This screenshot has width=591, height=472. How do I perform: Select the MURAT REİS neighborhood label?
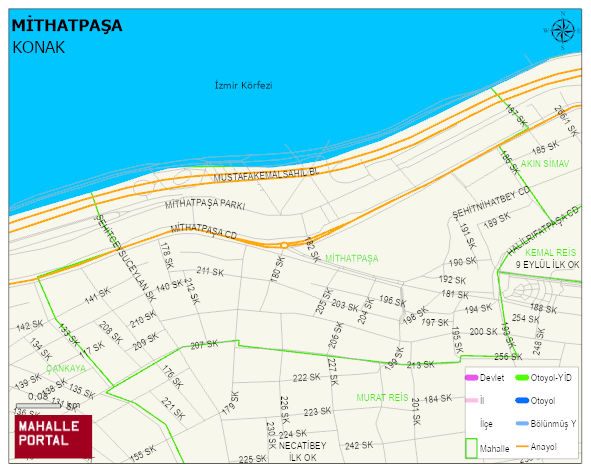(382, 397)
